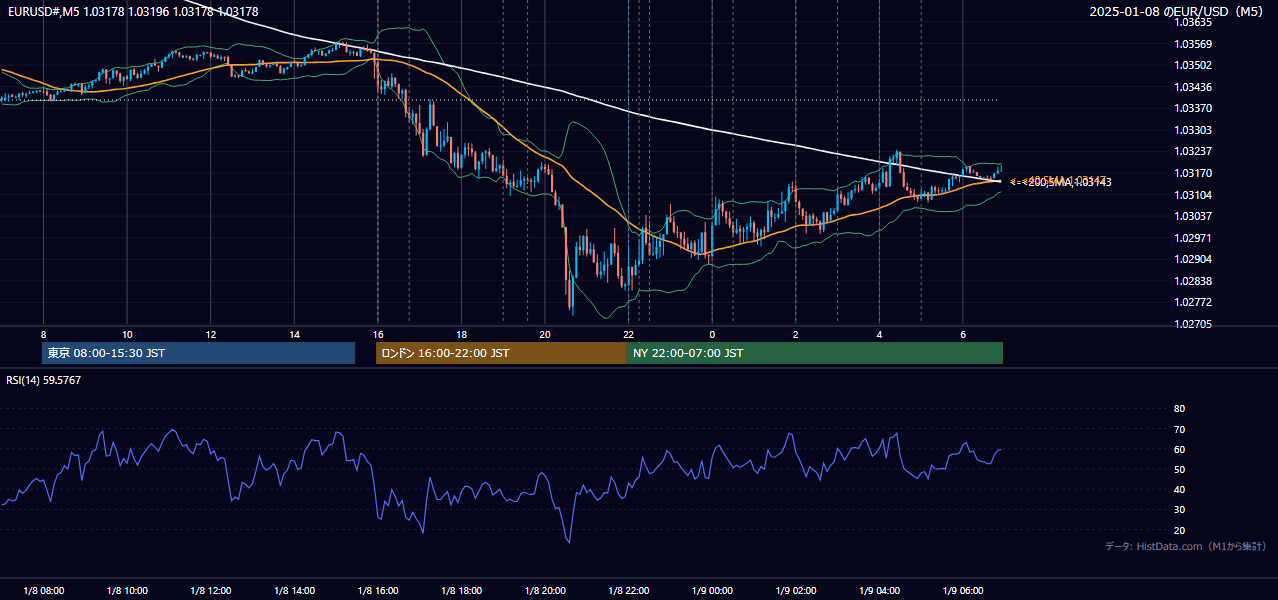Click hour tick 20 below price chart
The image size is (1278, 600).
click(545, 334)
